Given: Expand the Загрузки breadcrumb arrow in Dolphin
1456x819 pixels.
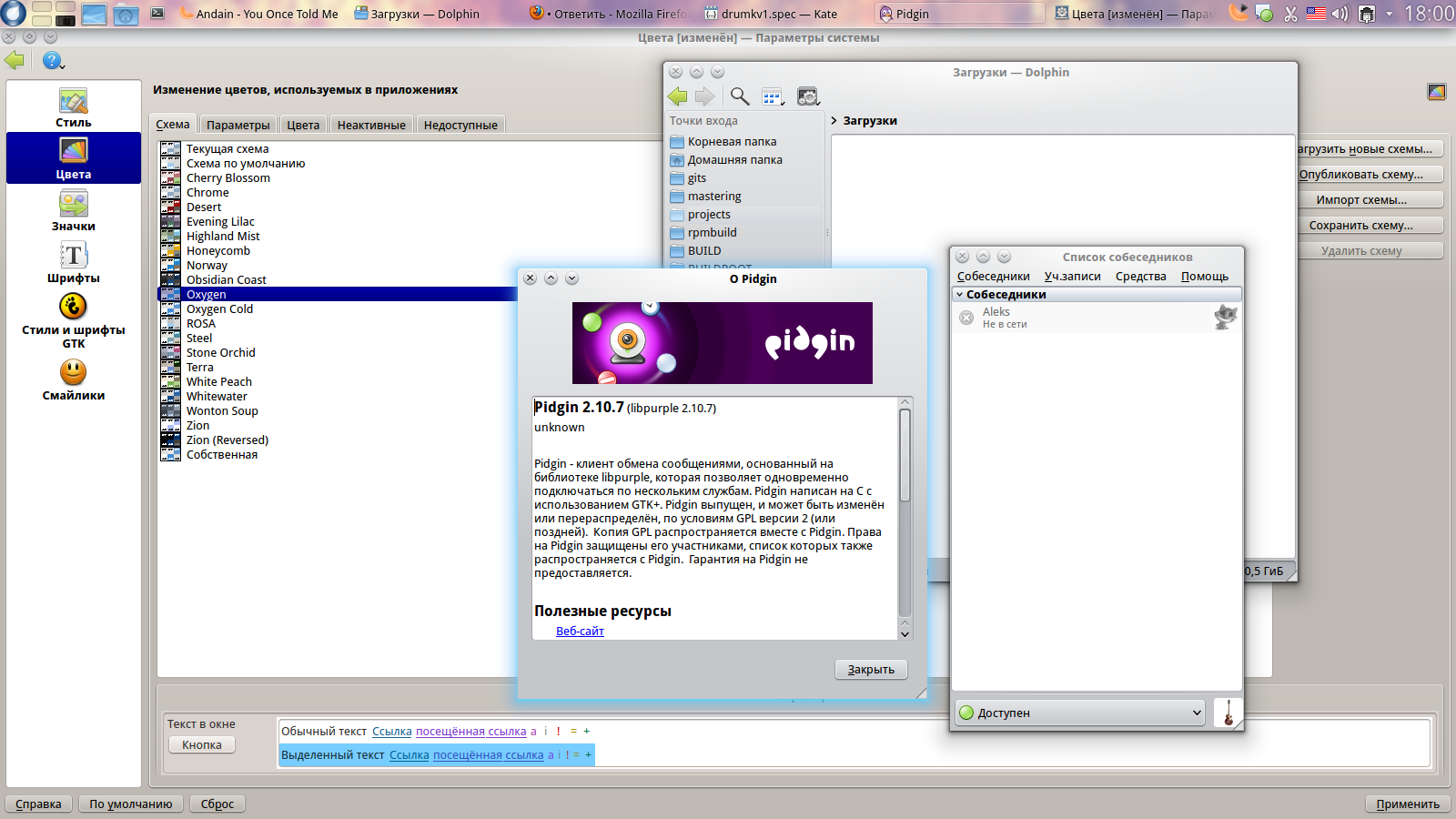Looking at the screenshot, I should [834, 120].
